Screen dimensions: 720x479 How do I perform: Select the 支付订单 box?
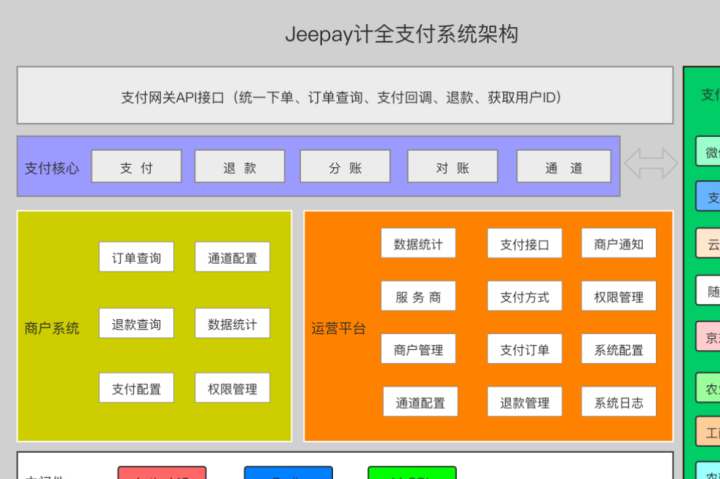pyautogui.click(x=525, y=349)
